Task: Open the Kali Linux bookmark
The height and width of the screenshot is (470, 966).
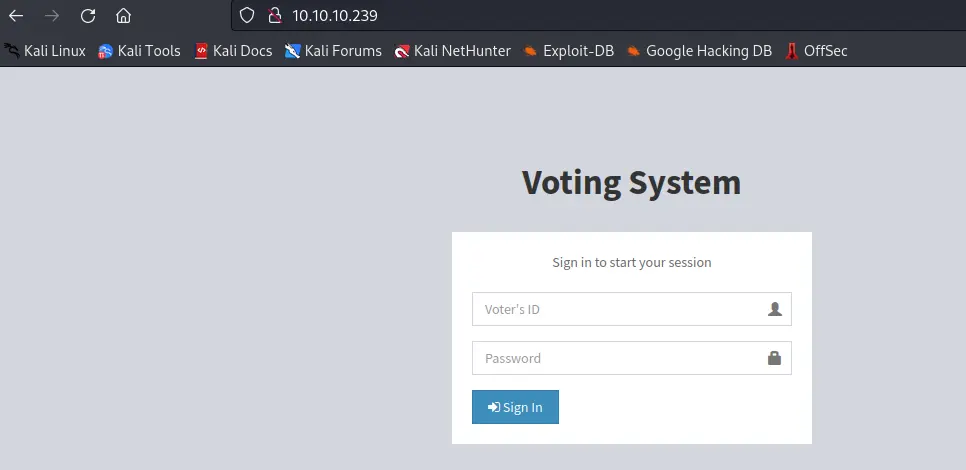Action: coord(46,51)
